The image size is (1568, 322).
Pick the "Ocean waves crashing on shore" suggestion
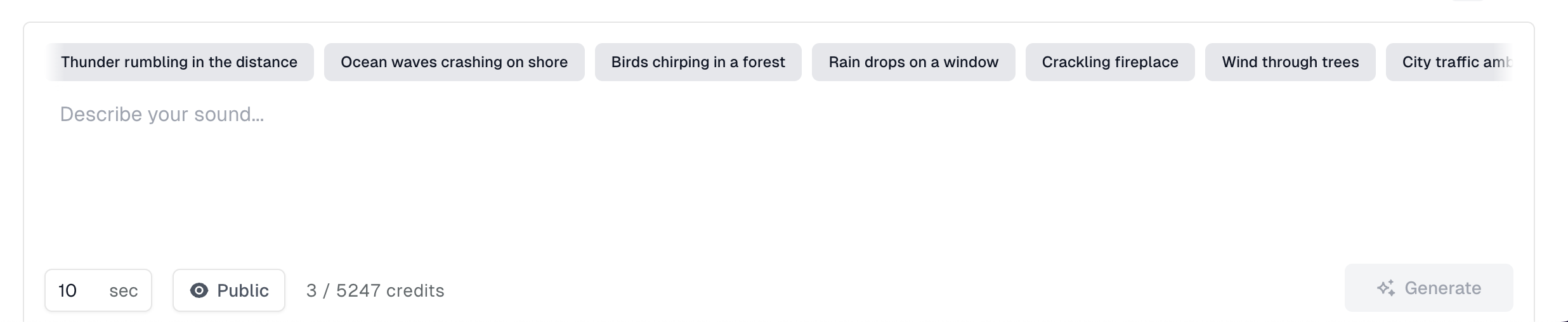(454, 62)
